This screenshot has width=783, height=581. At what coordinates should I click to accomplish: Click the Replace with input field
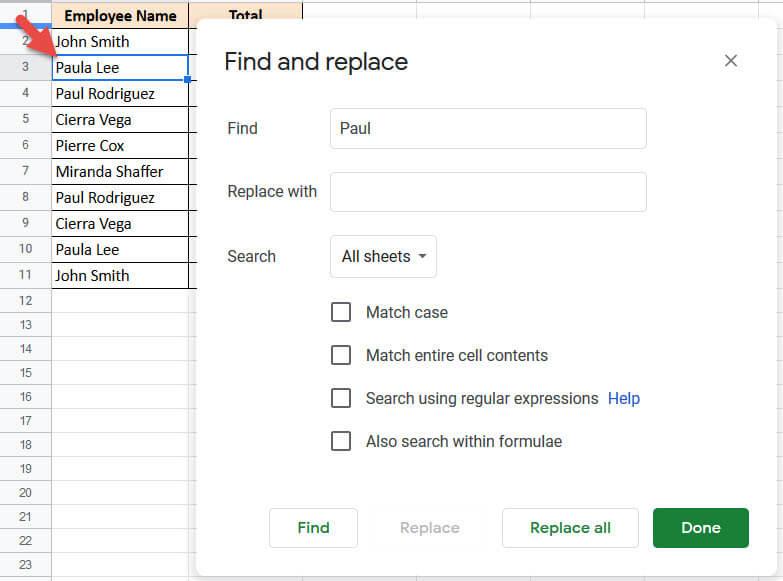488,192
